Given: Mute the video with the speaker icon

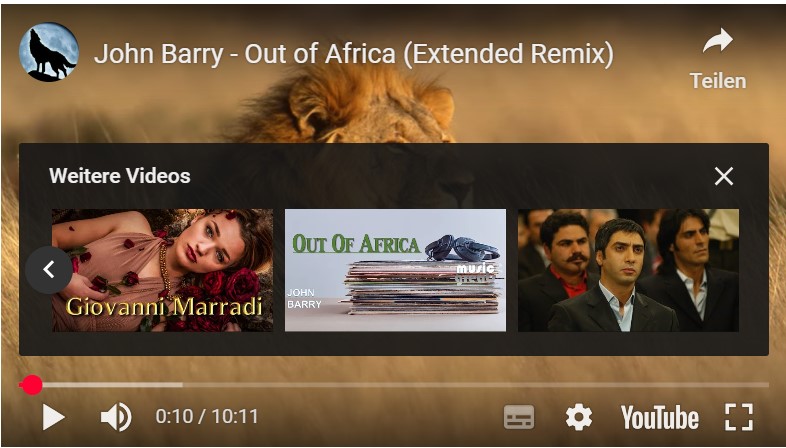Looking at the screenshot, I should [x=116, y=417].
